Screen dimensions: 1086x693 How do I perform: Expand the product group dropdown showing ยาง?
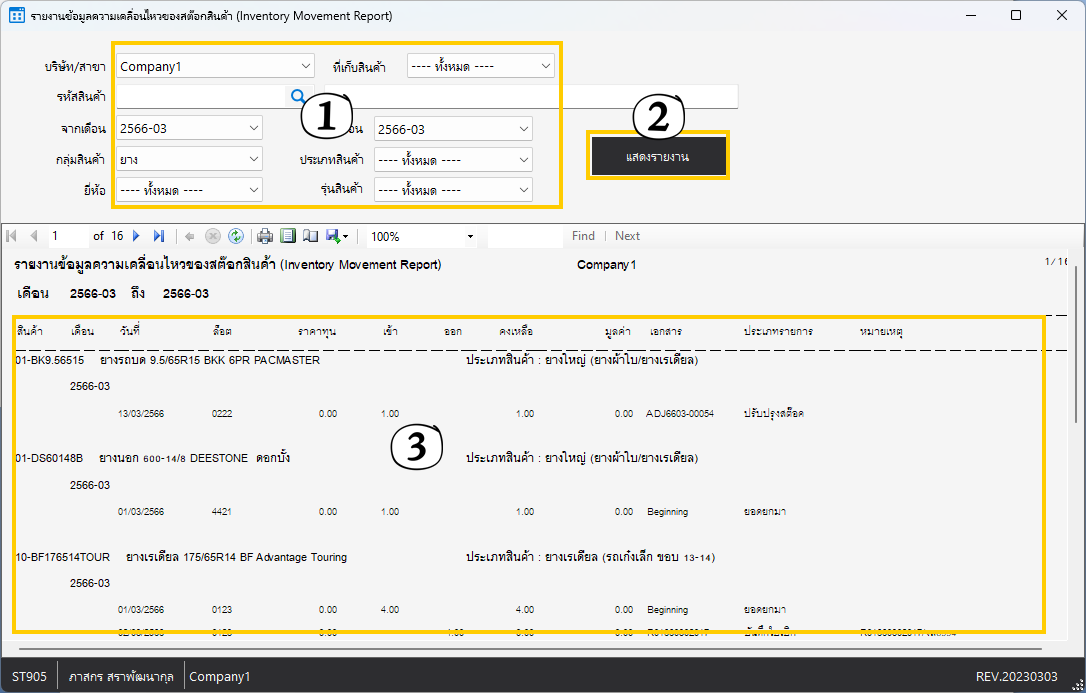253,159
